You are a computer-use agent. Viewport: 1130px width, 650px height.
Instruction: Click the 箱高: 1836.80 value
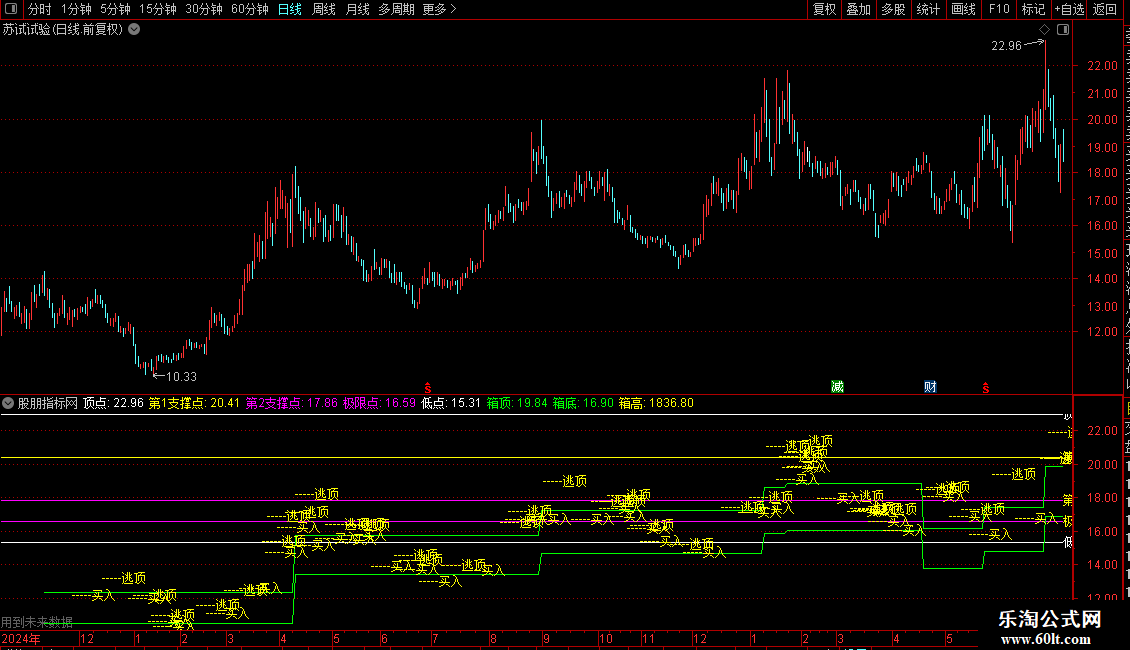[x=656, y=404]
